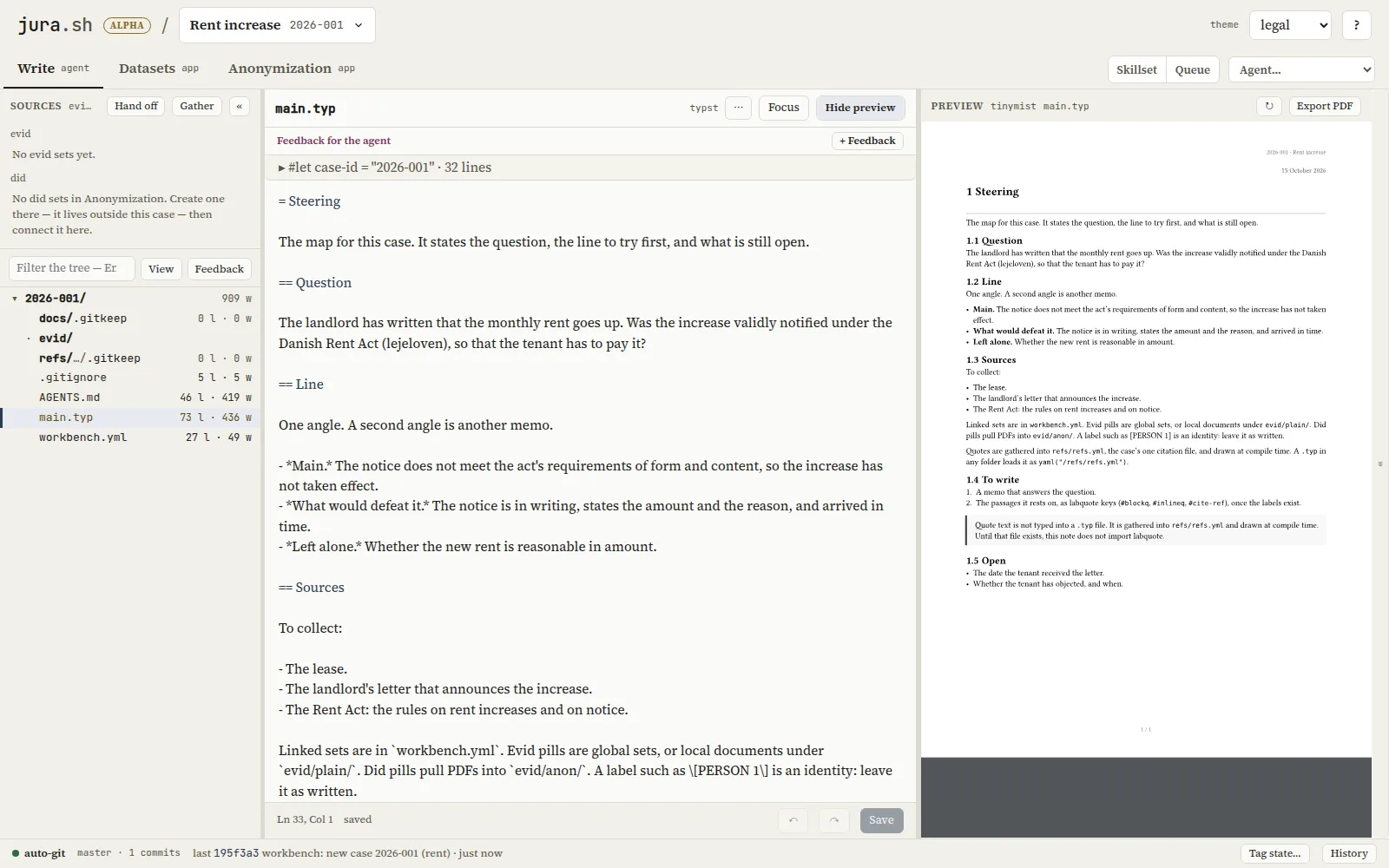The width and height of the screenshot is (1389, 868).
Task: Click the + Feedback button in the editor
Action: pyautogui.click(x=867, y=141)
